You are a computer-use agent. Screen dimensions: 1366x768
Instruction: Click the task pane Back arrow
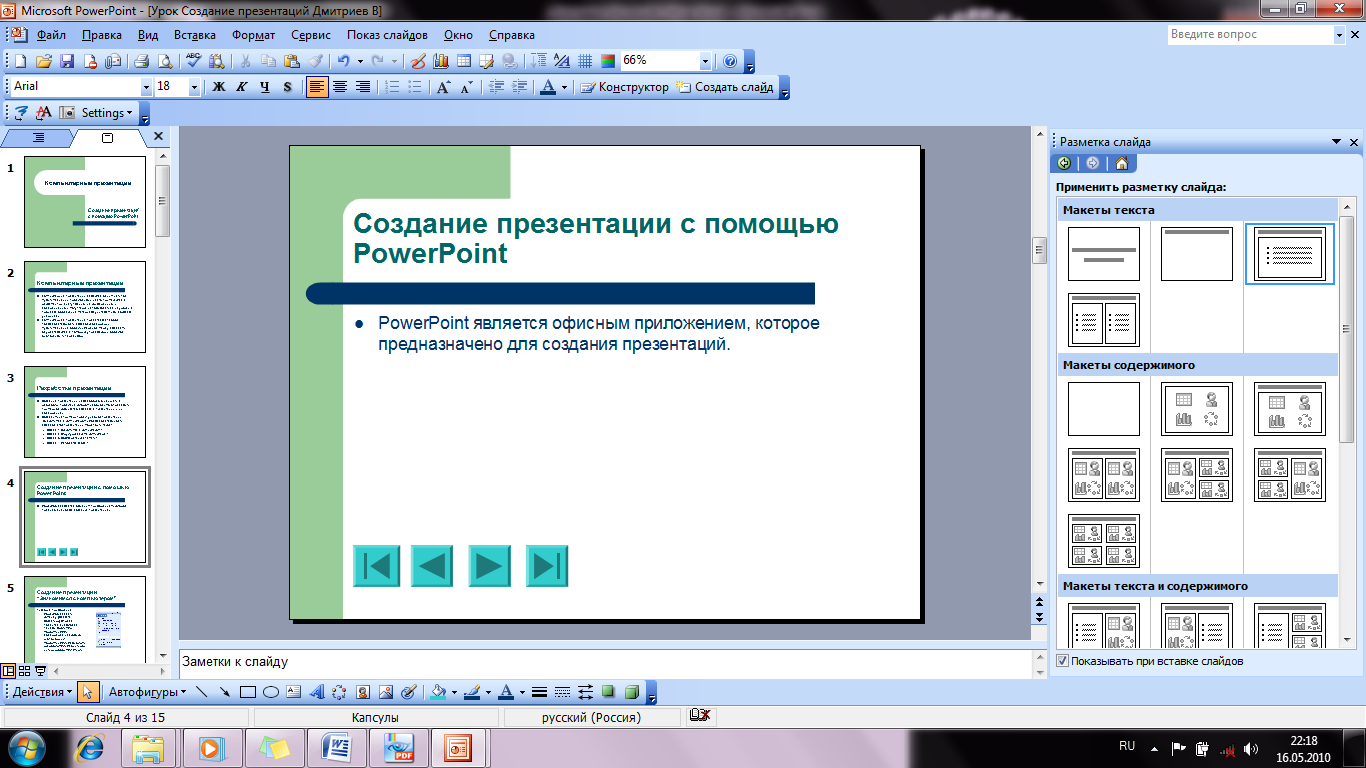pyautogui.click(x=1064, y=163)
